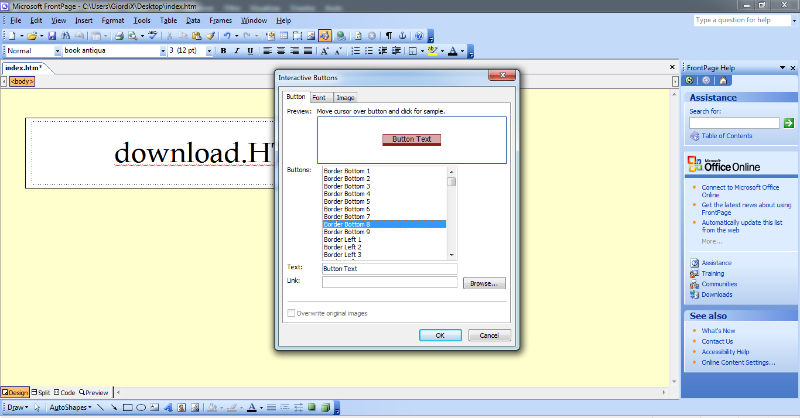This screenshot has width=800, height=418.
Task: Switch to the Font tab
Action: click(x=319, y=97)
